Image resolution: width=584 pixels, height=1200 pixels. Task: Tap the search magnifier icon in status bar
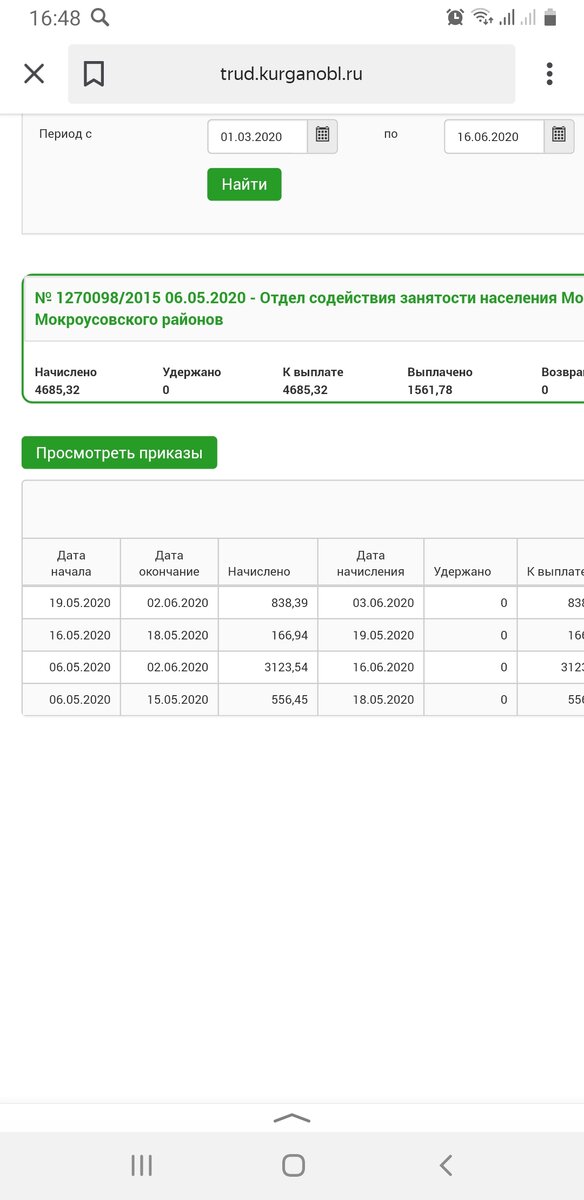(100, 17)
